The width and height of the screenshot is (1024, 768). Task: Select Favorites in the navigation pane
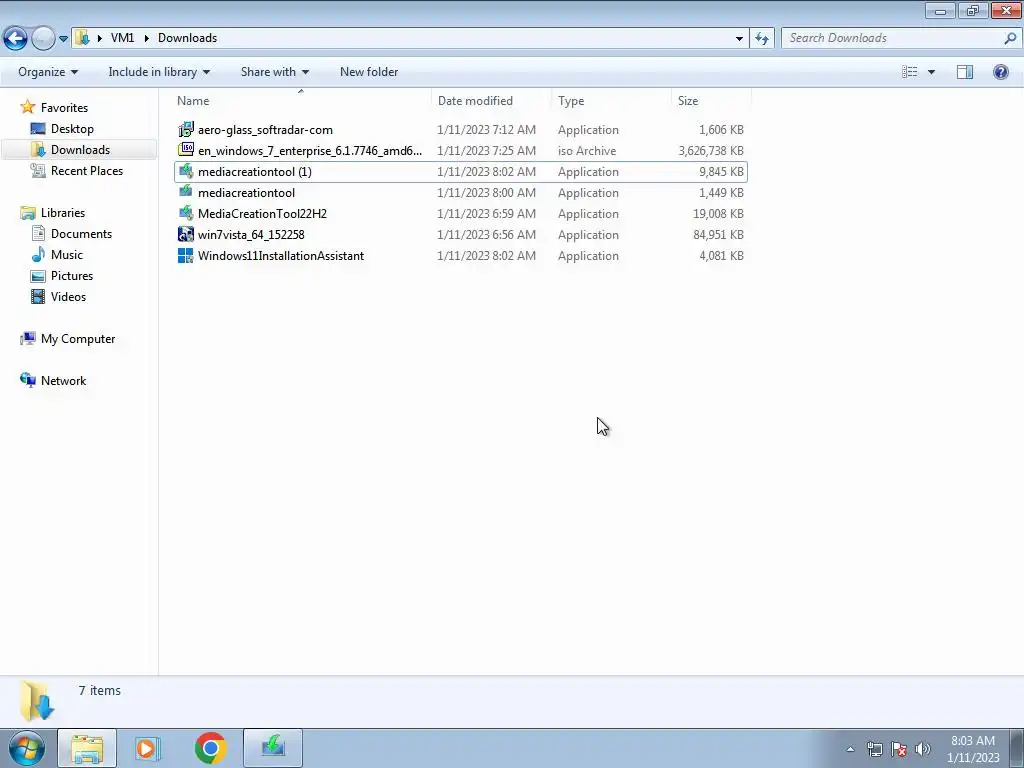click(64, 108)
